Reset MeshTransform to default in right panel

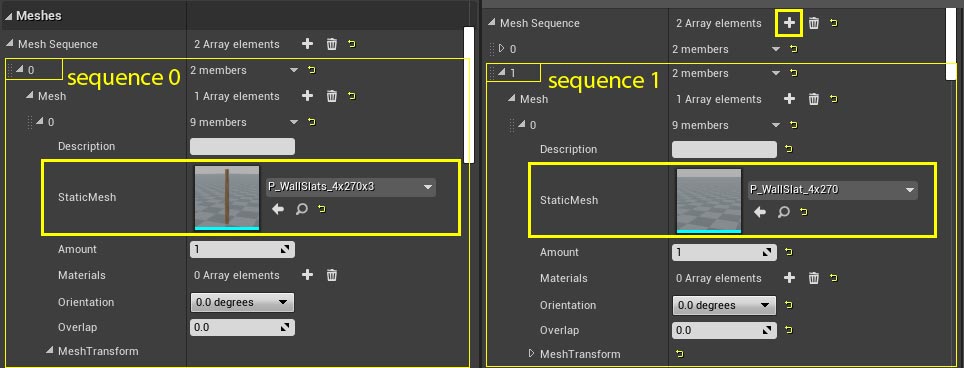tap(679, 354)
